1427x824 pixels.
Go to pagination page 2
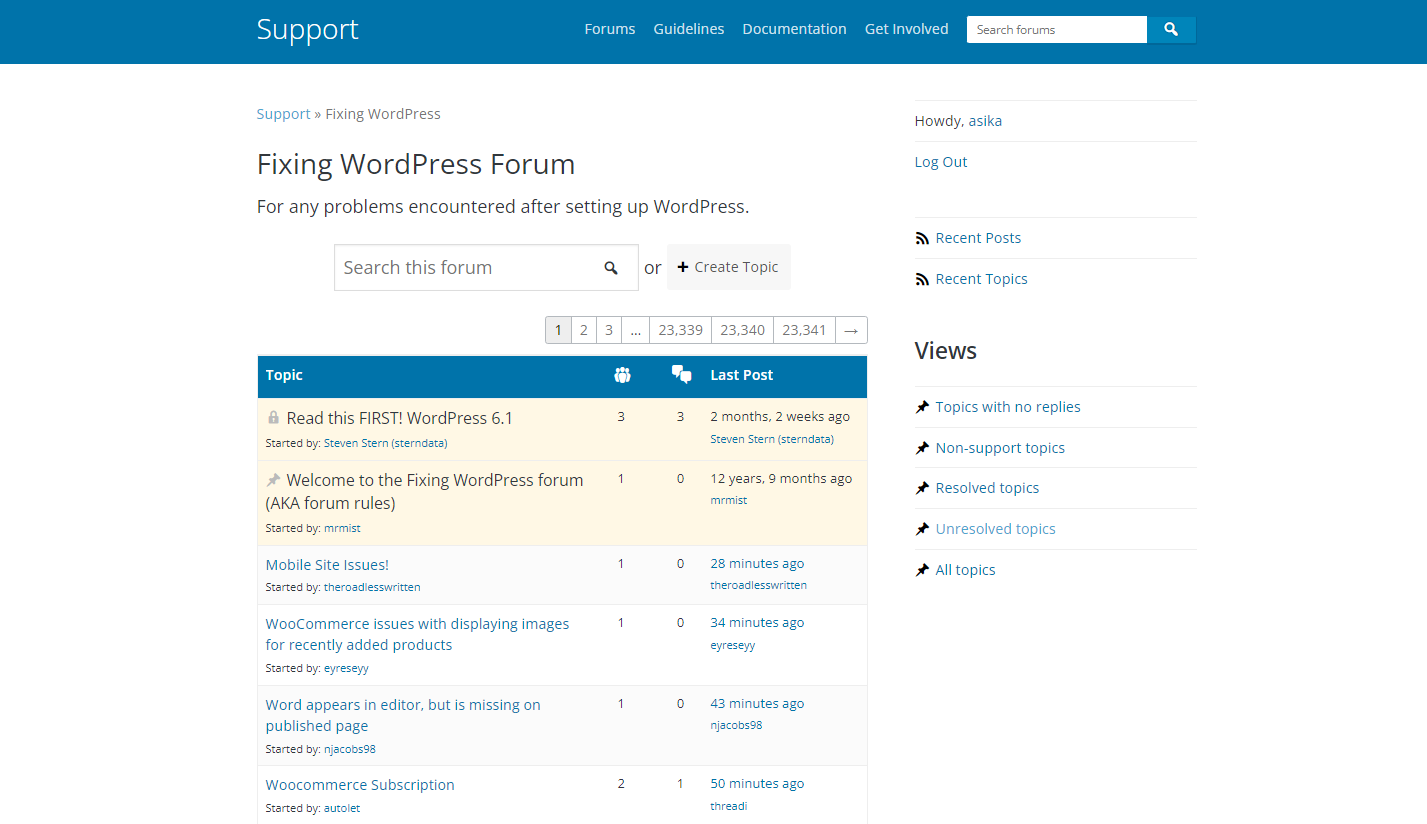click(584, 330)
